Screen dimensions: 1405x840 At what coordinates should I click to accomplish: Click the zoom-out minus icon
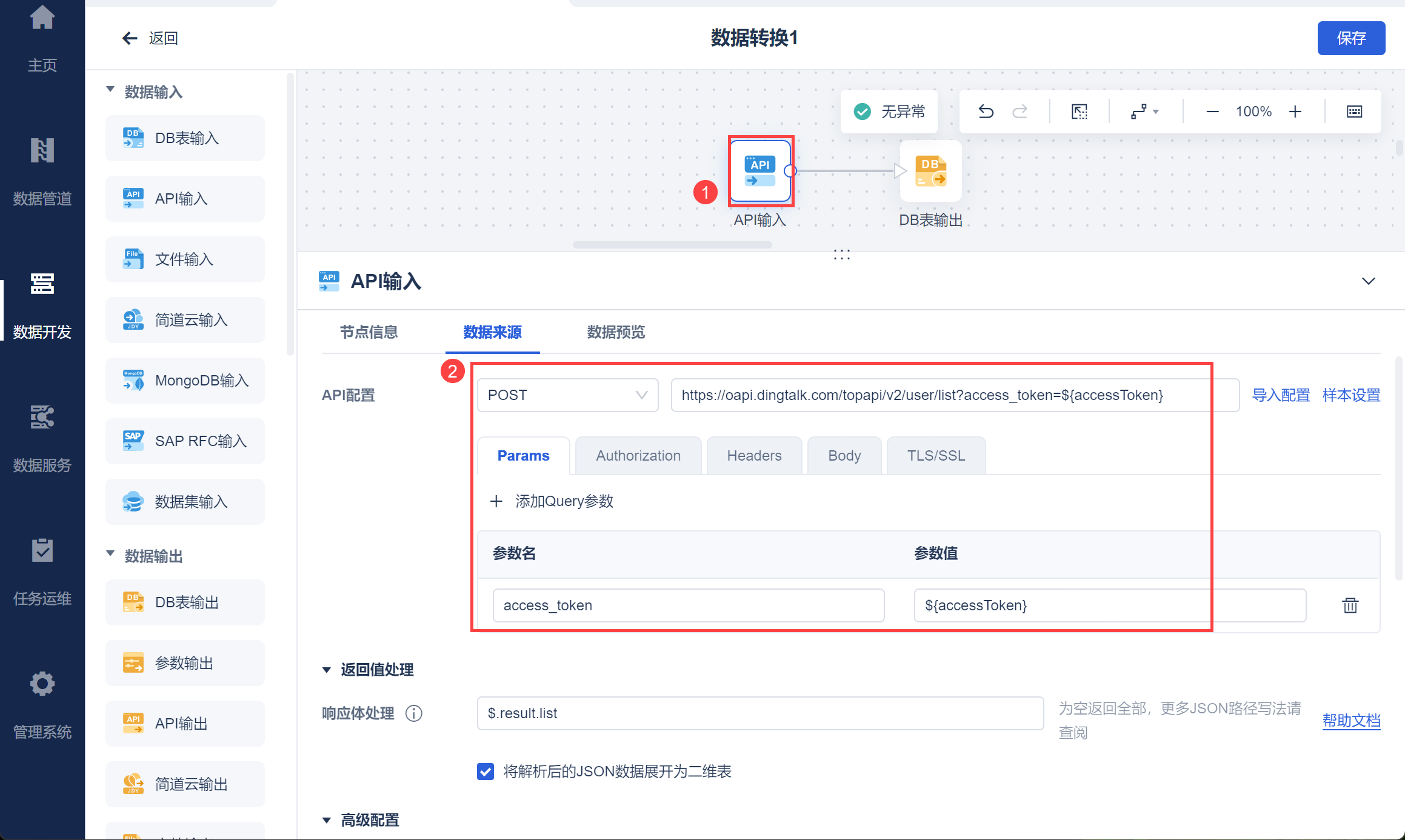click(1212, 112)
